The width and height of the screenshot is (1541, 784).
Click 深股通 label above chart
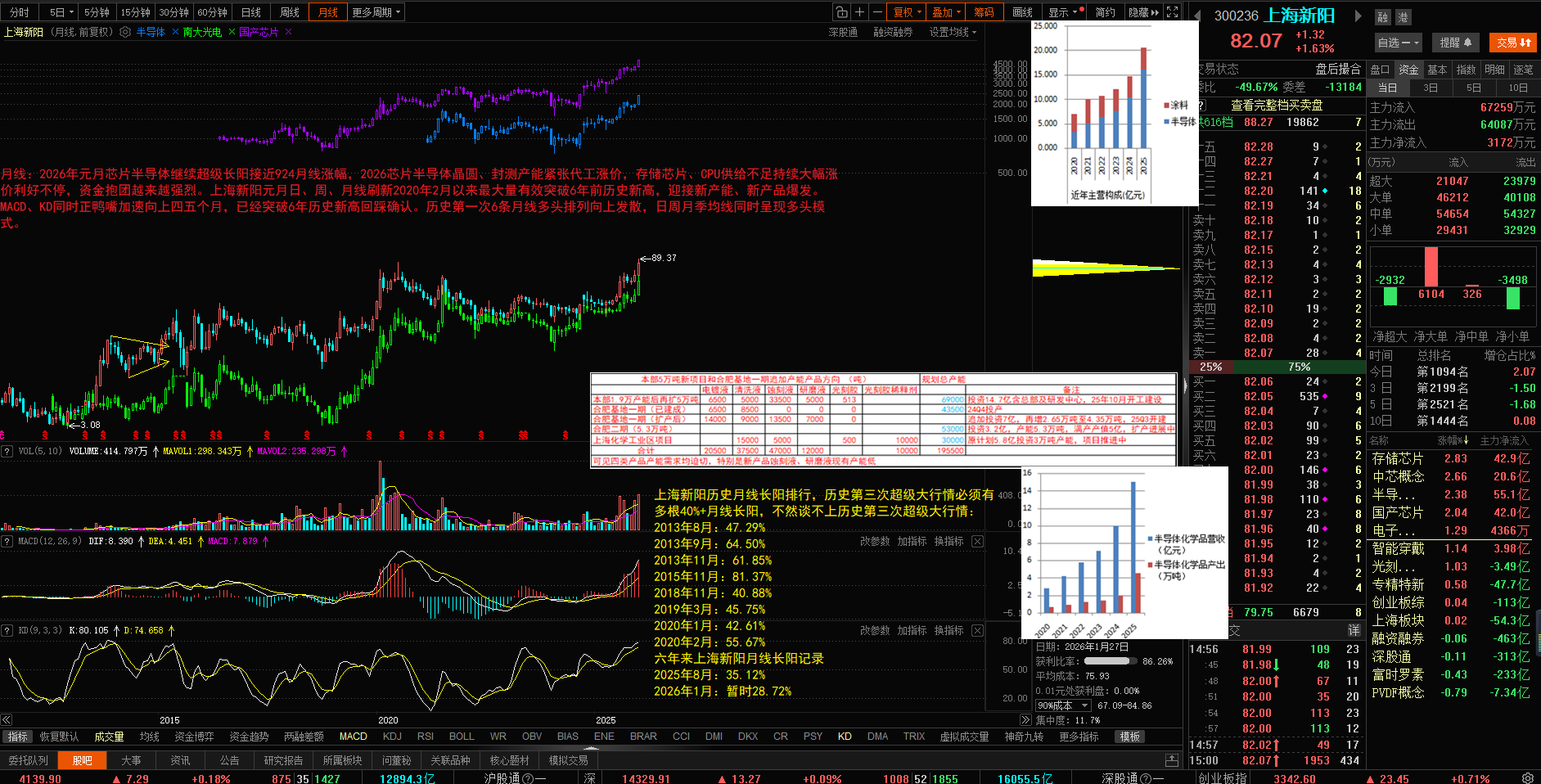pyautogui.click(x=843, y=32)
